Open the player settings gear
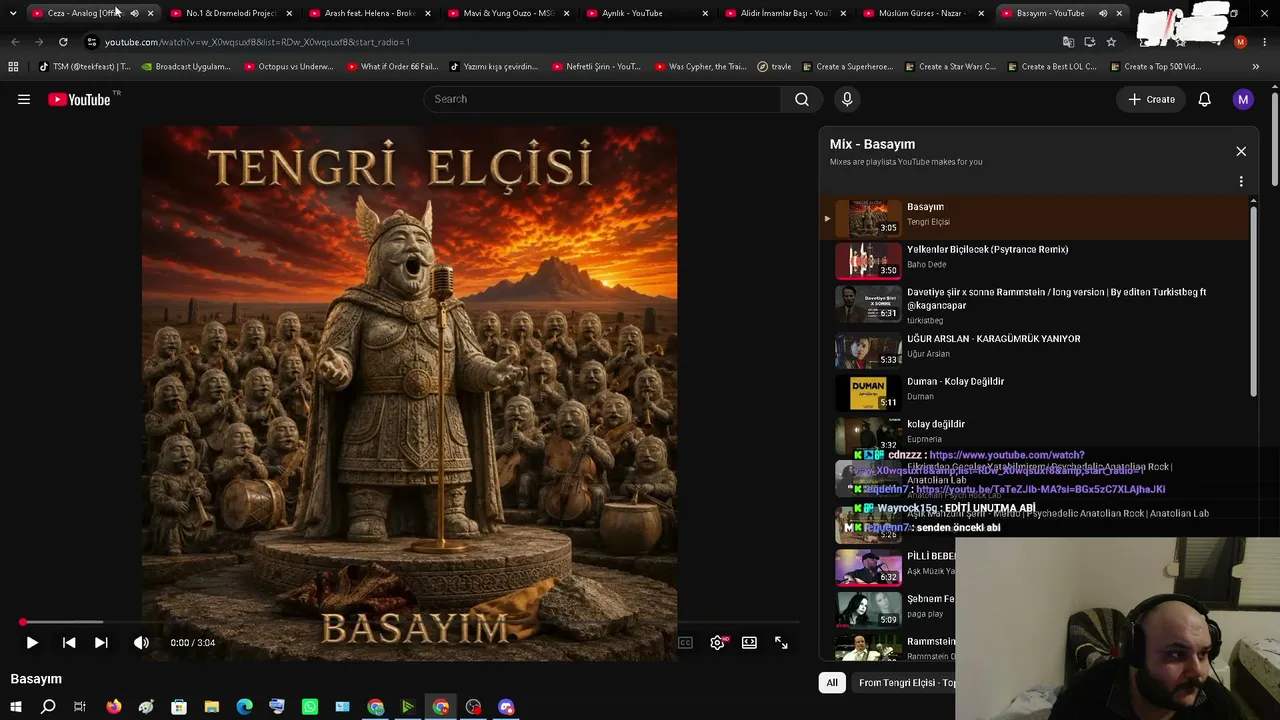This screenshot has width=1280, height=720. (x=717, y=643)
